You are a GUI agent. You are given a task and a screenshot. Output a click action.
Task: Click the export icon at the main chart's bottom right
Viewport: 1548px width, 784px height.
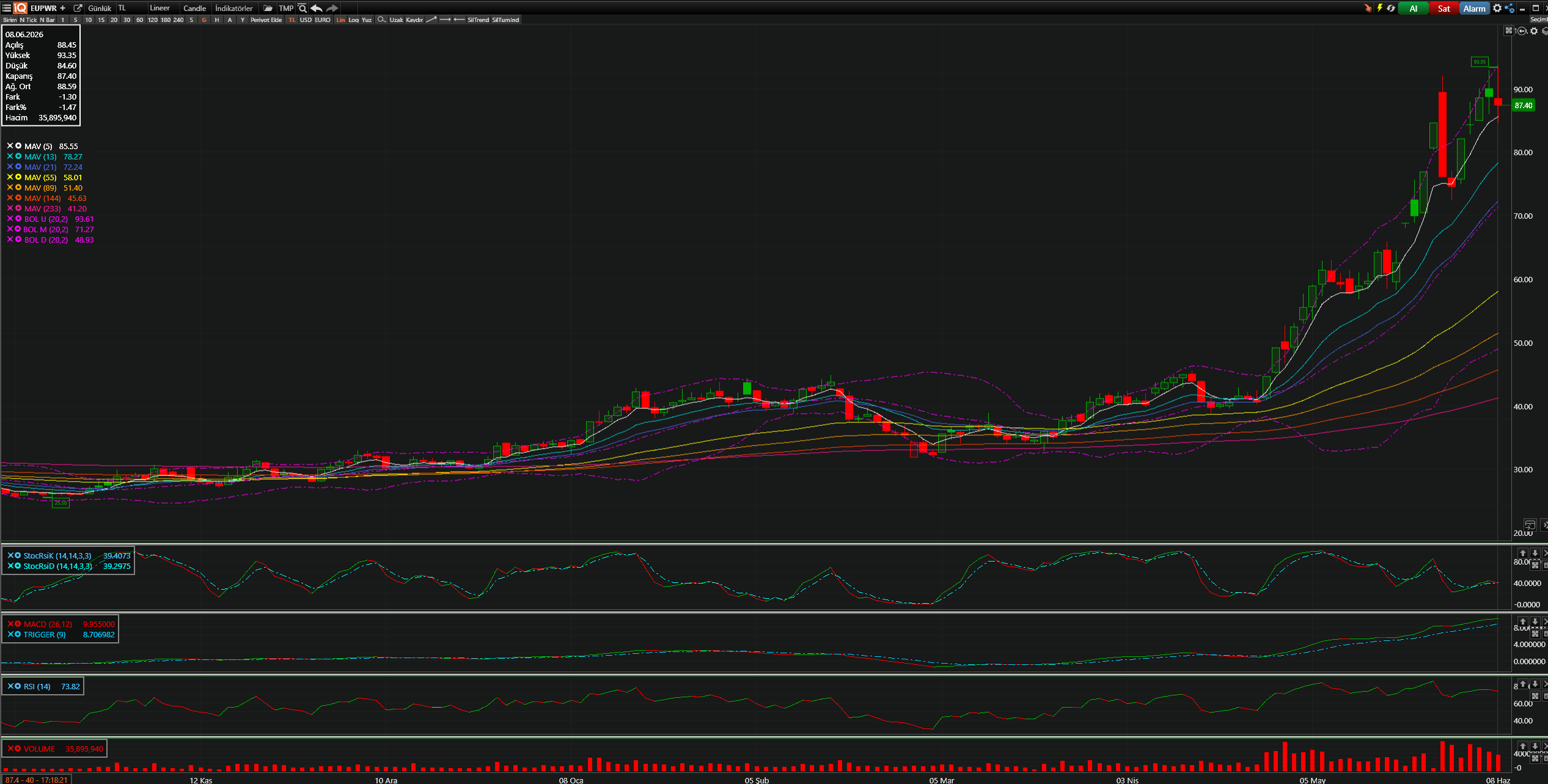coord(1530,525)
